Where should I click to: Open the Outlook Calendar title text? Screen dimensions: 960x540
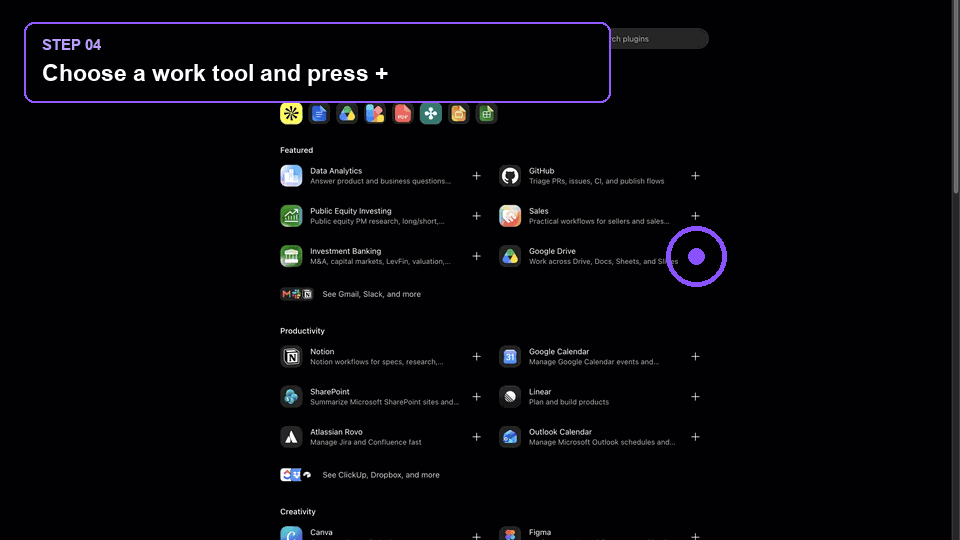click(560, 432)
